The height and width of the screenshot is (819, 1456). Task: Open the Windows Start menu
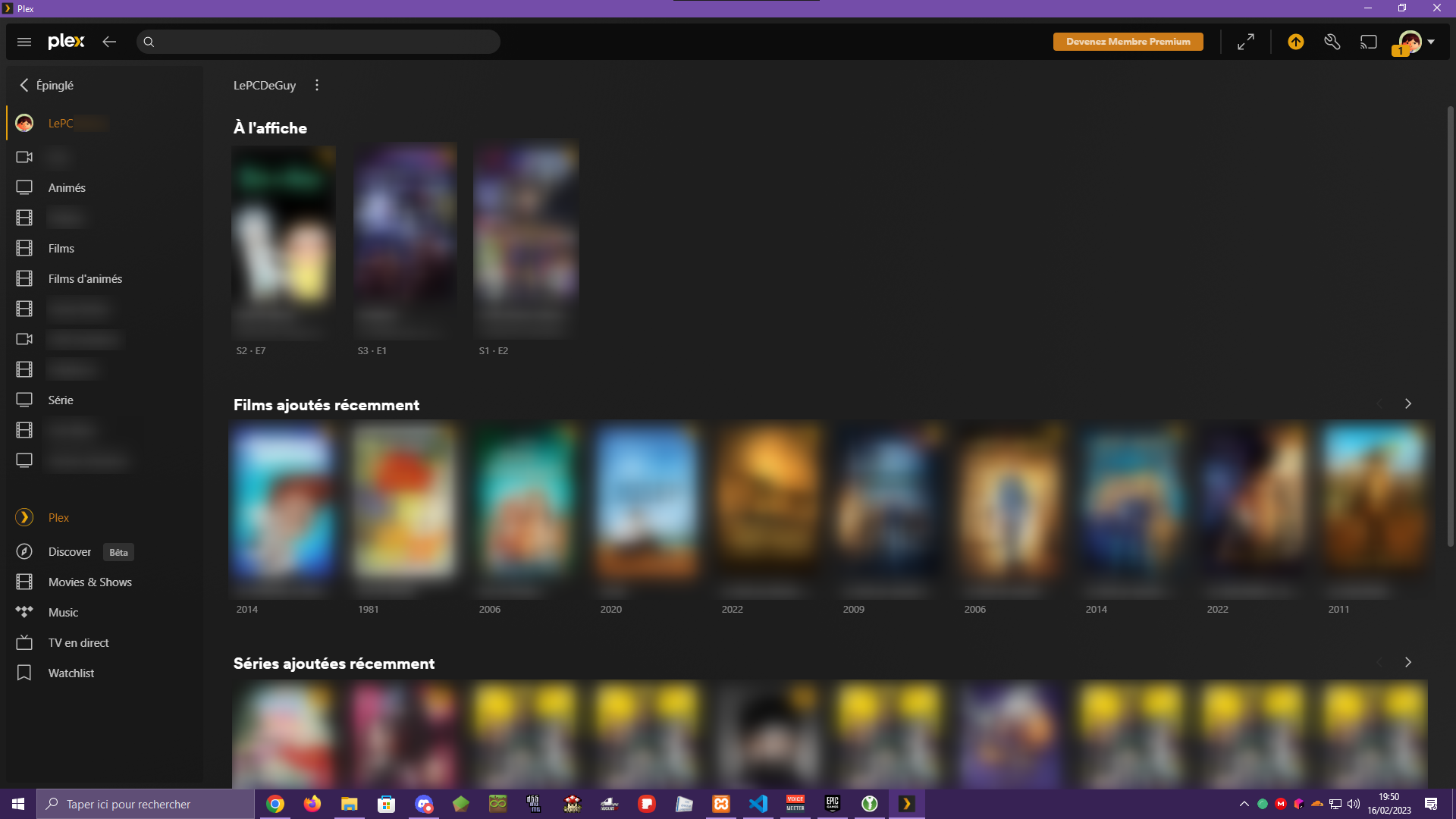[x=18, y=804]
